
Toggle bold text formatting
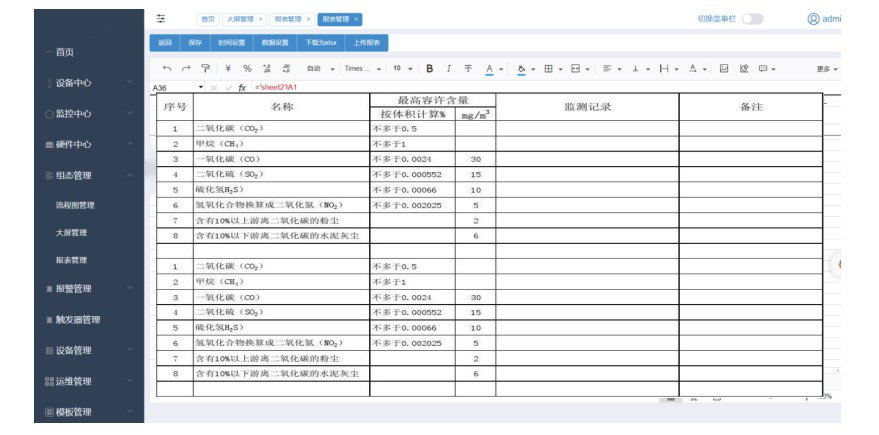click(429, 69)
